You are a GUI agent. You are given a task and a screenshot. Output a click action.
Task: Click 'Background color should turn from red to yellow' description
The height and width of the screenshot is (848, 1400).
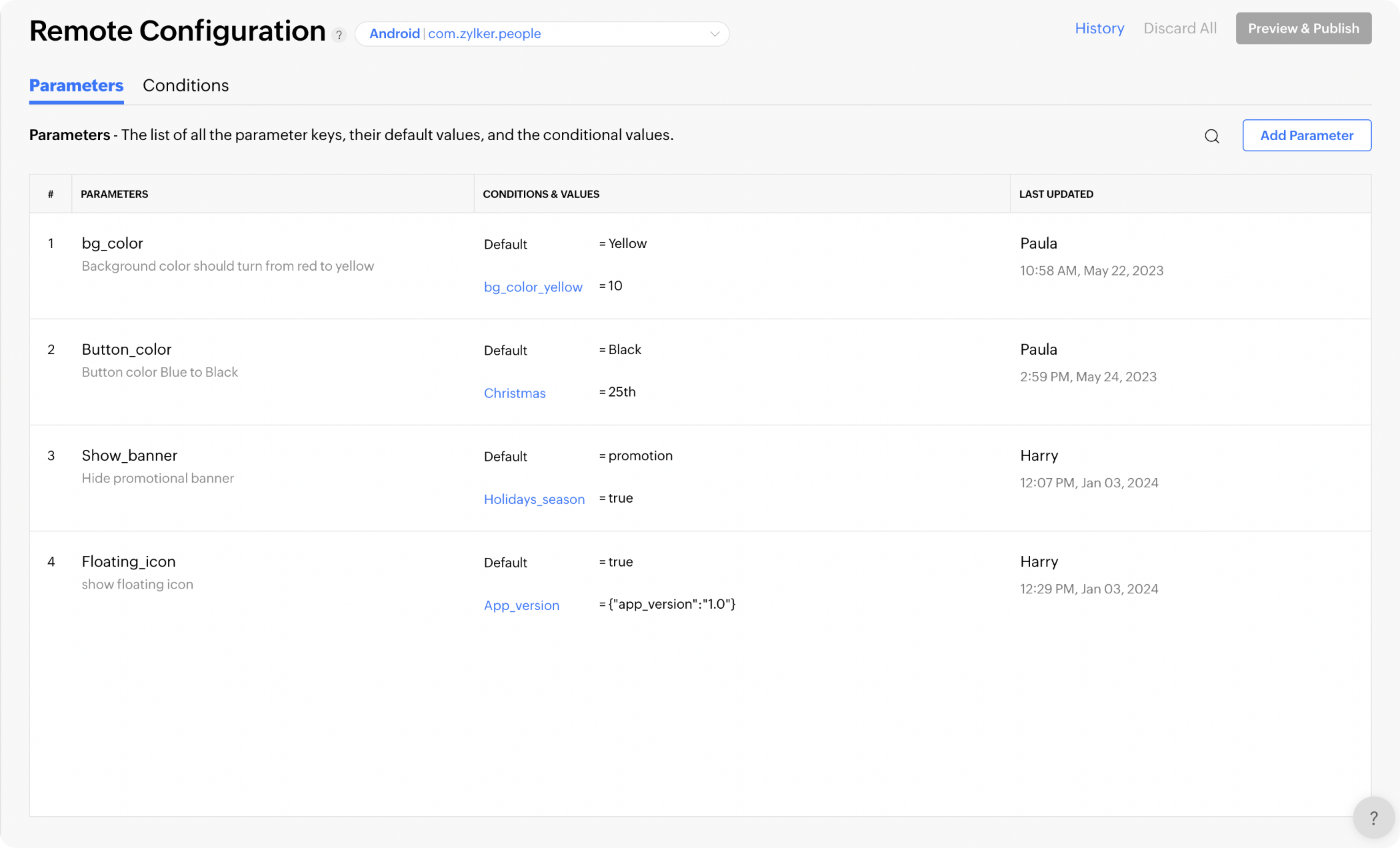point(227,265)
